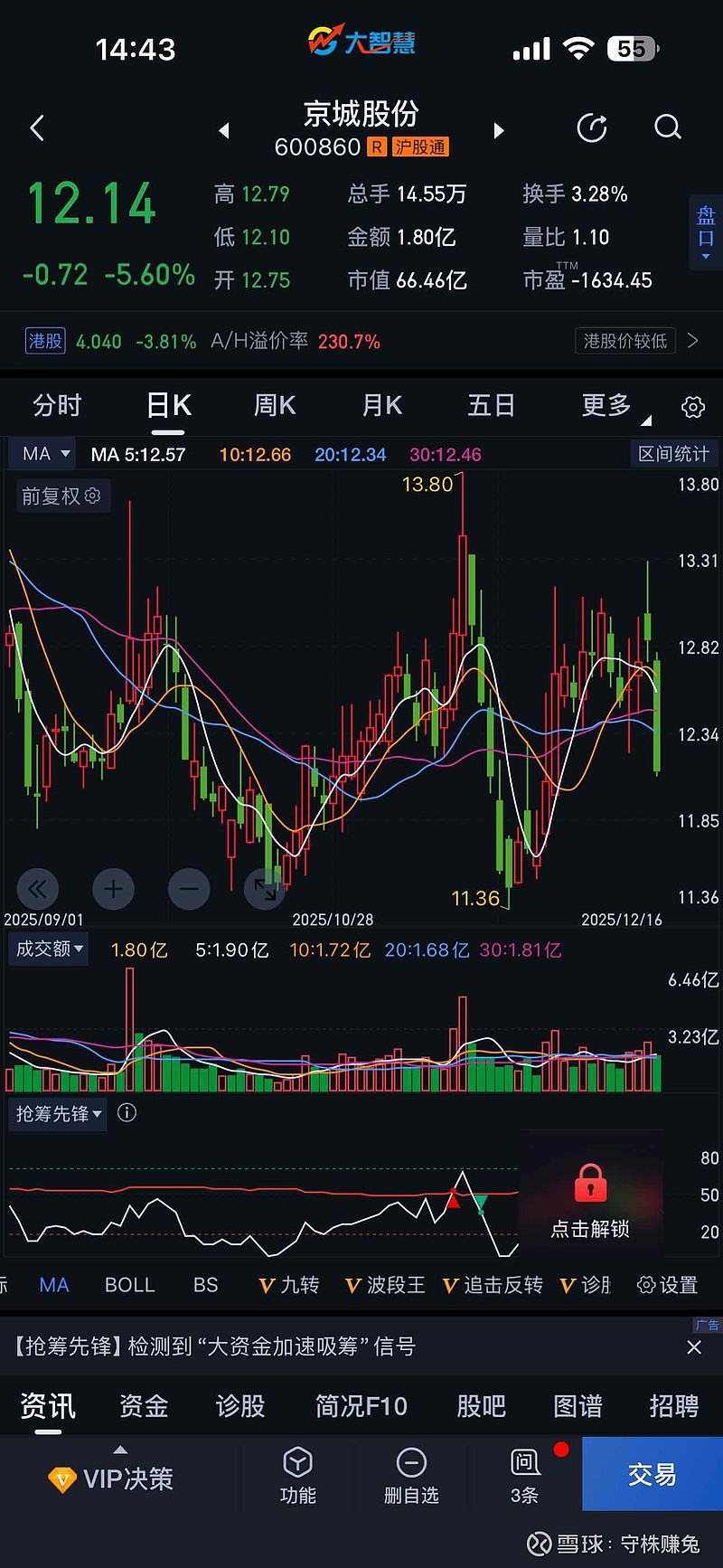Tap the blue 交易 button

pyautogui.click(x=653, y=1474)
